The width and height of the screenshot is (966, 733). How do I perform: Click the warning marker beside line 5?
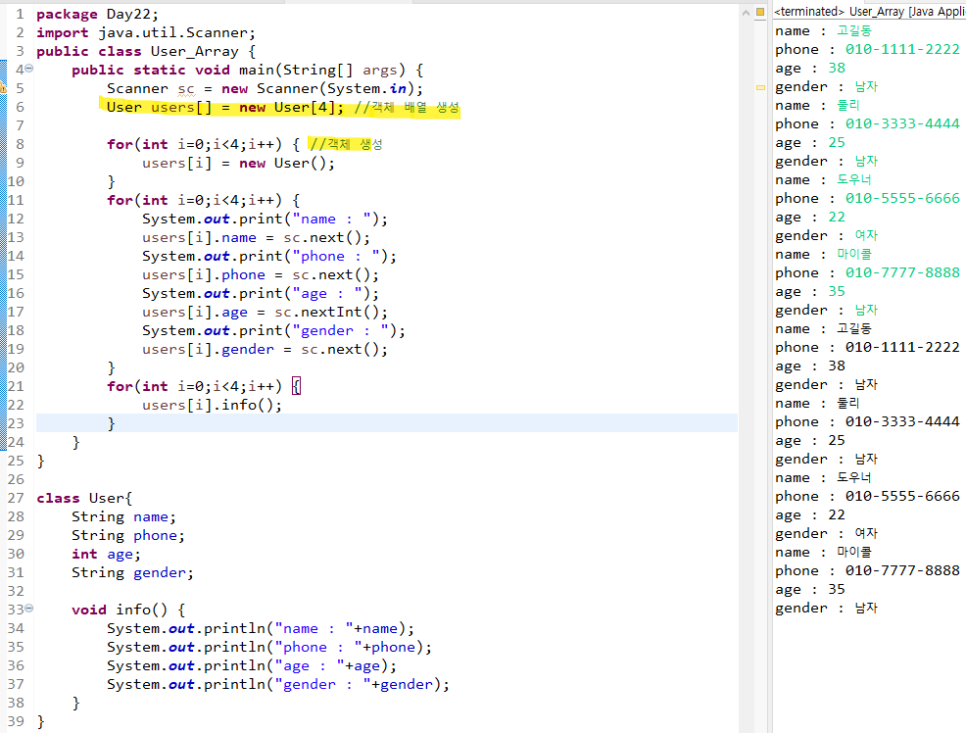pyautogui.click(x=2, y=88)
